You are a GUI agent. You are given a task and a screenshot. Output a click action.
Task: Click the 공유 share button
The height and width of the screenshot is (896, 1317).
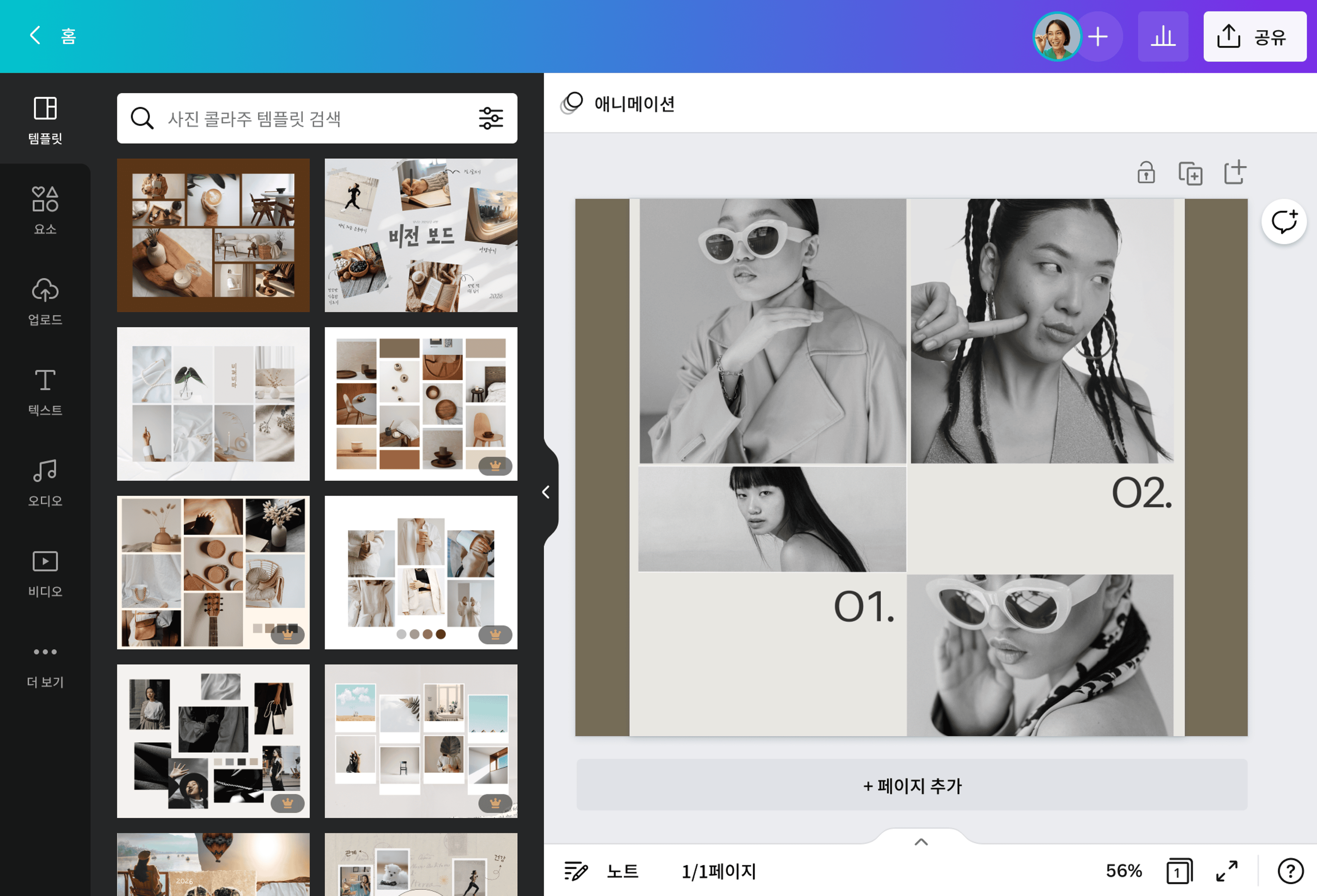[1255, 36]
